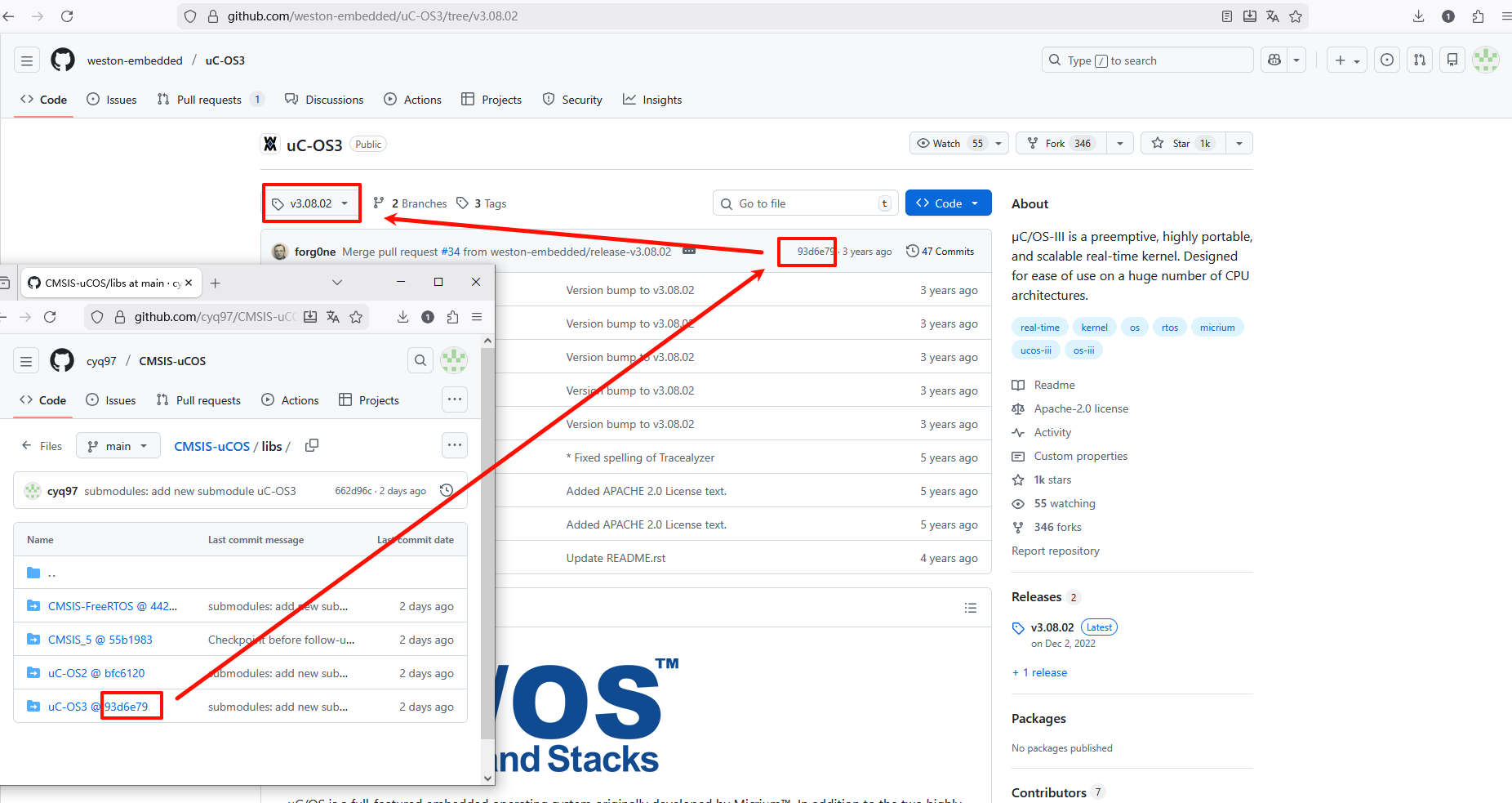The height and width of the screenshot is (803, 1512).
Task: Expand the main branch dropdown in small window
Action: coord(118,446)
